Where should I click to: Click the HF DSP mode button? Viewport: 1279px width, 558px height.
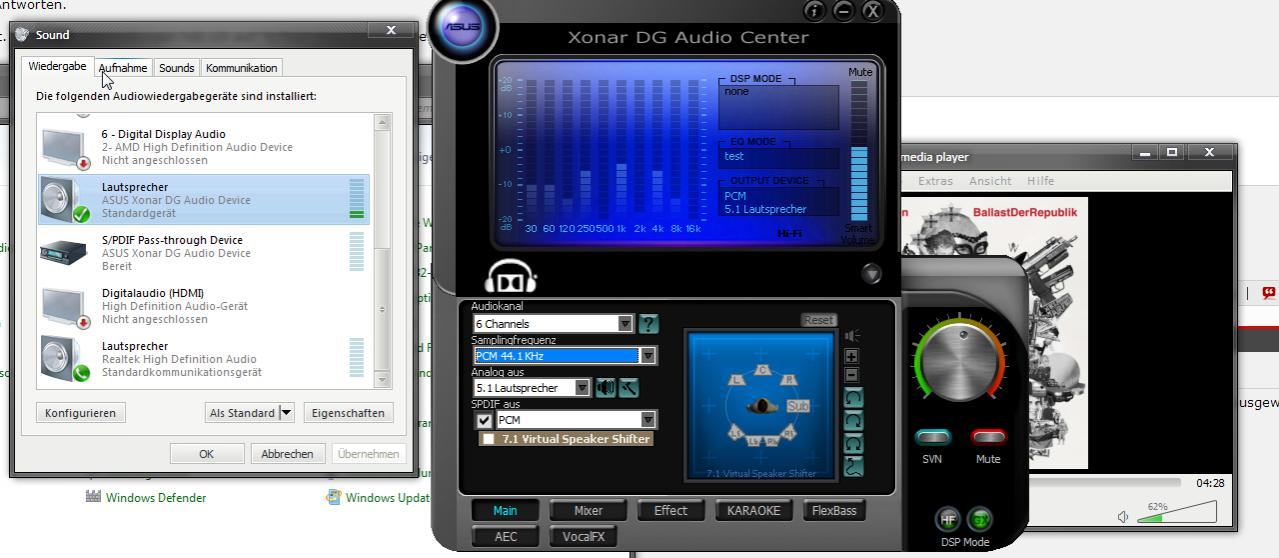947,519
